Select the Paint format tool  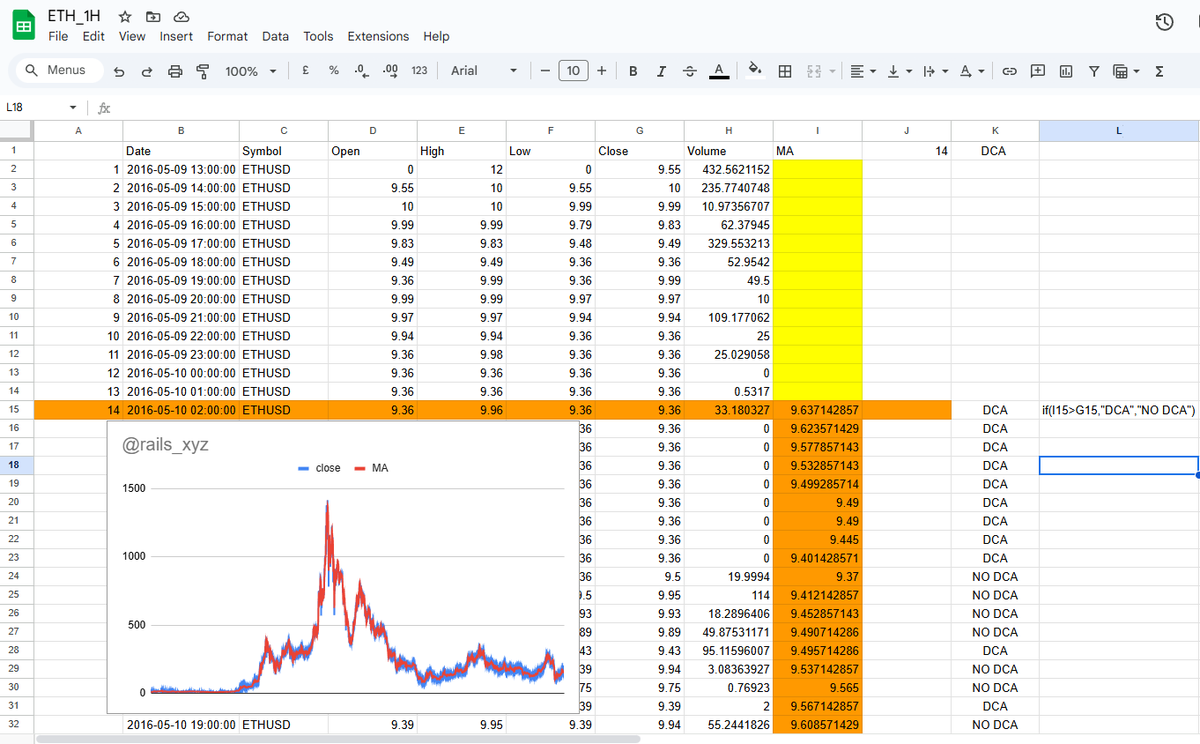coord(203,71)
